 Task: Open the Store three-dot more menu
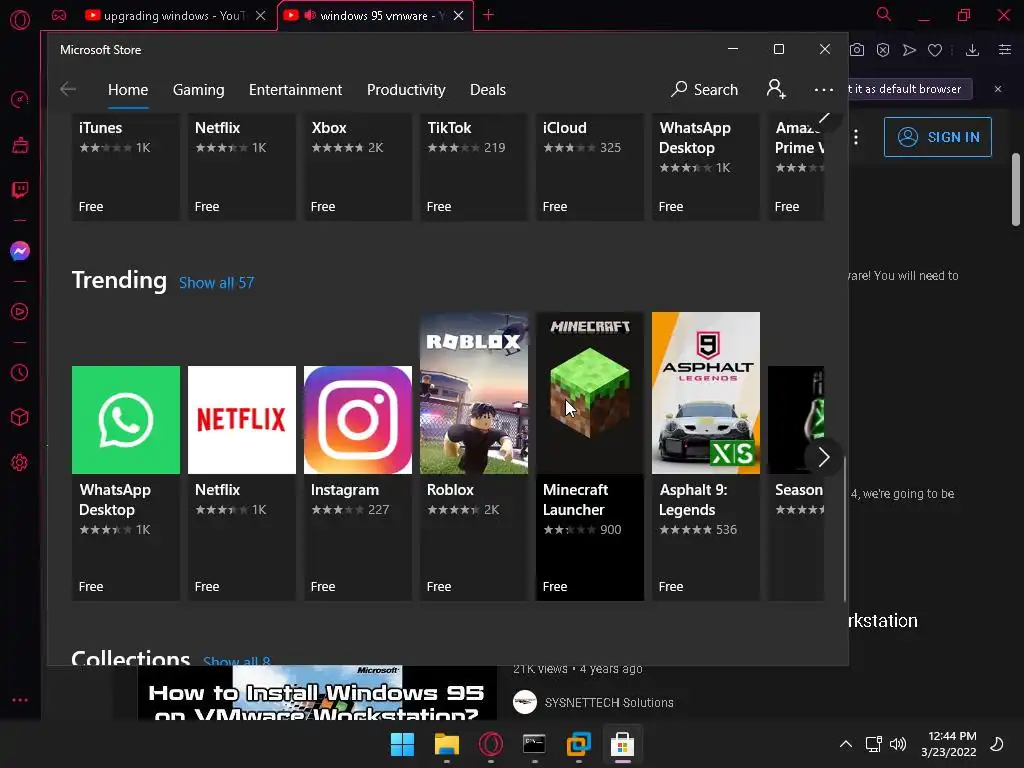click(x=824, y=89)
